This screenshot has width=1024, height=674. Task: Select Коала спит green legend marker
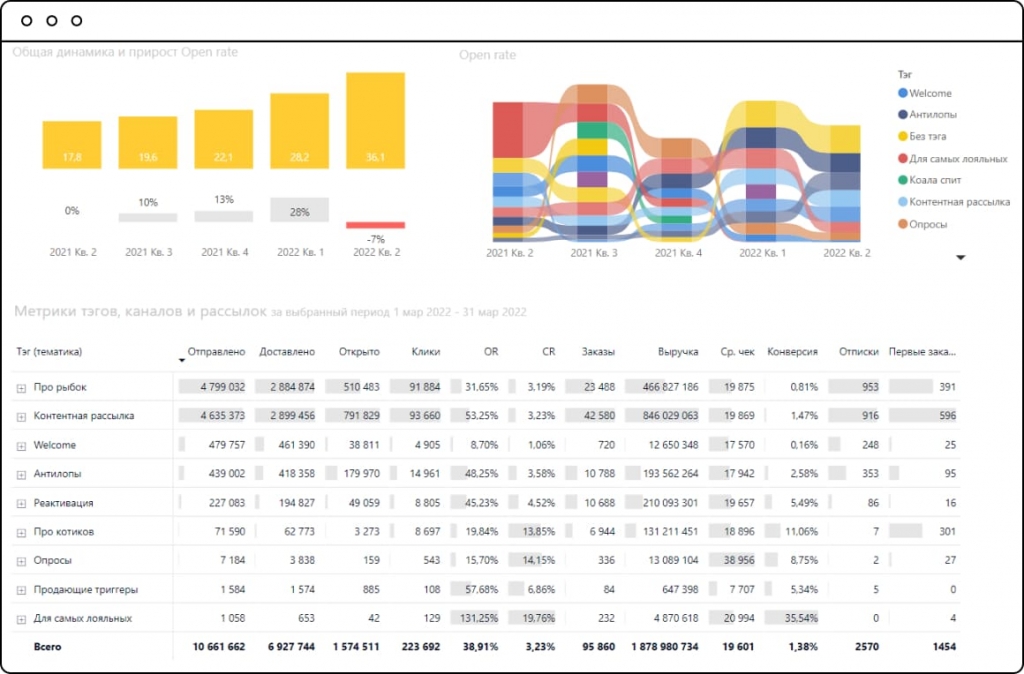[903, 180]
